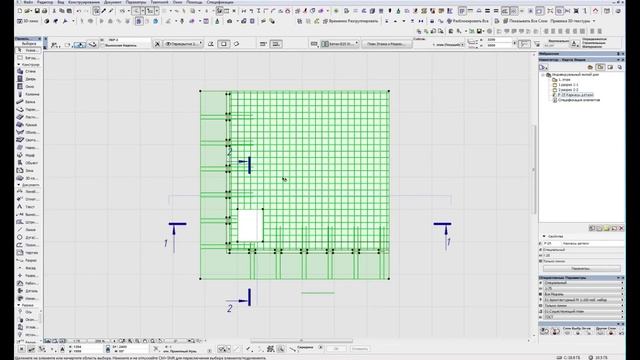Screen dimensions: 640x360
Task: Select the Column tool (Колонна)
Action: tap(28, 94)
